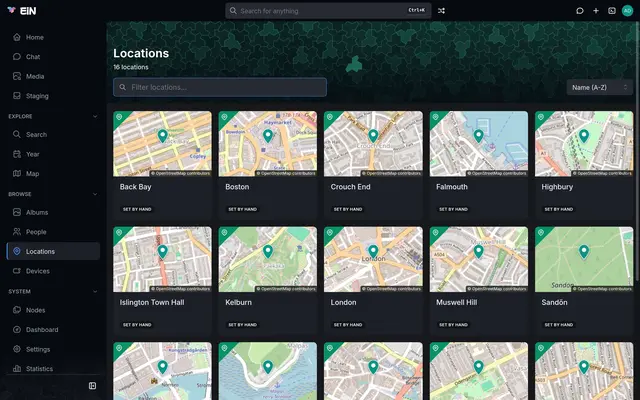Image resolution: width=640 pixels, height=400 pixels.
Task: Open People from the sidebar
Action: pyautogui.click(x=53, y=232)
